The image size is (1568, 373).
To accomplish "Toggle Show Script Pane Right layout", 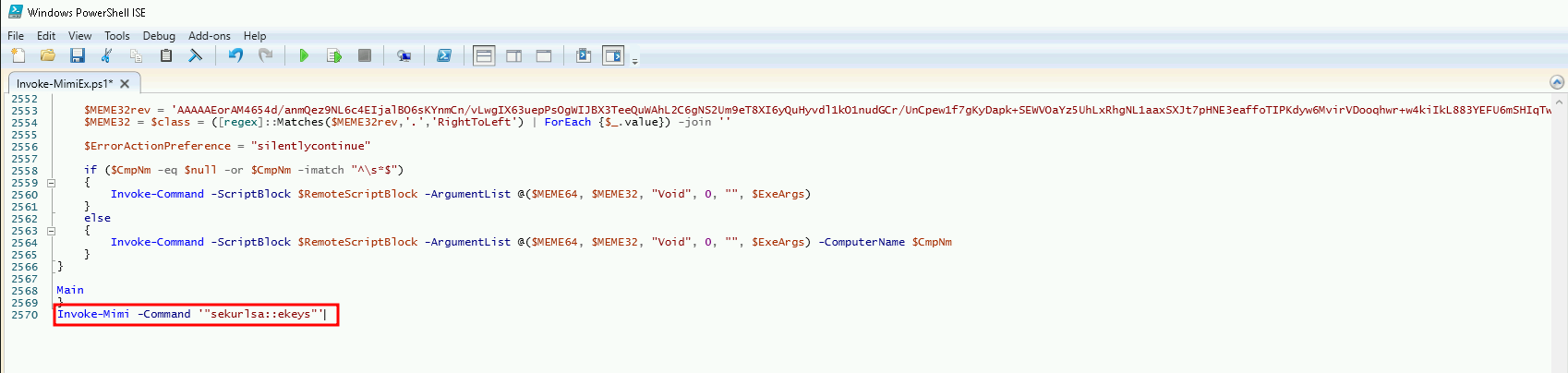I will 514,56.
